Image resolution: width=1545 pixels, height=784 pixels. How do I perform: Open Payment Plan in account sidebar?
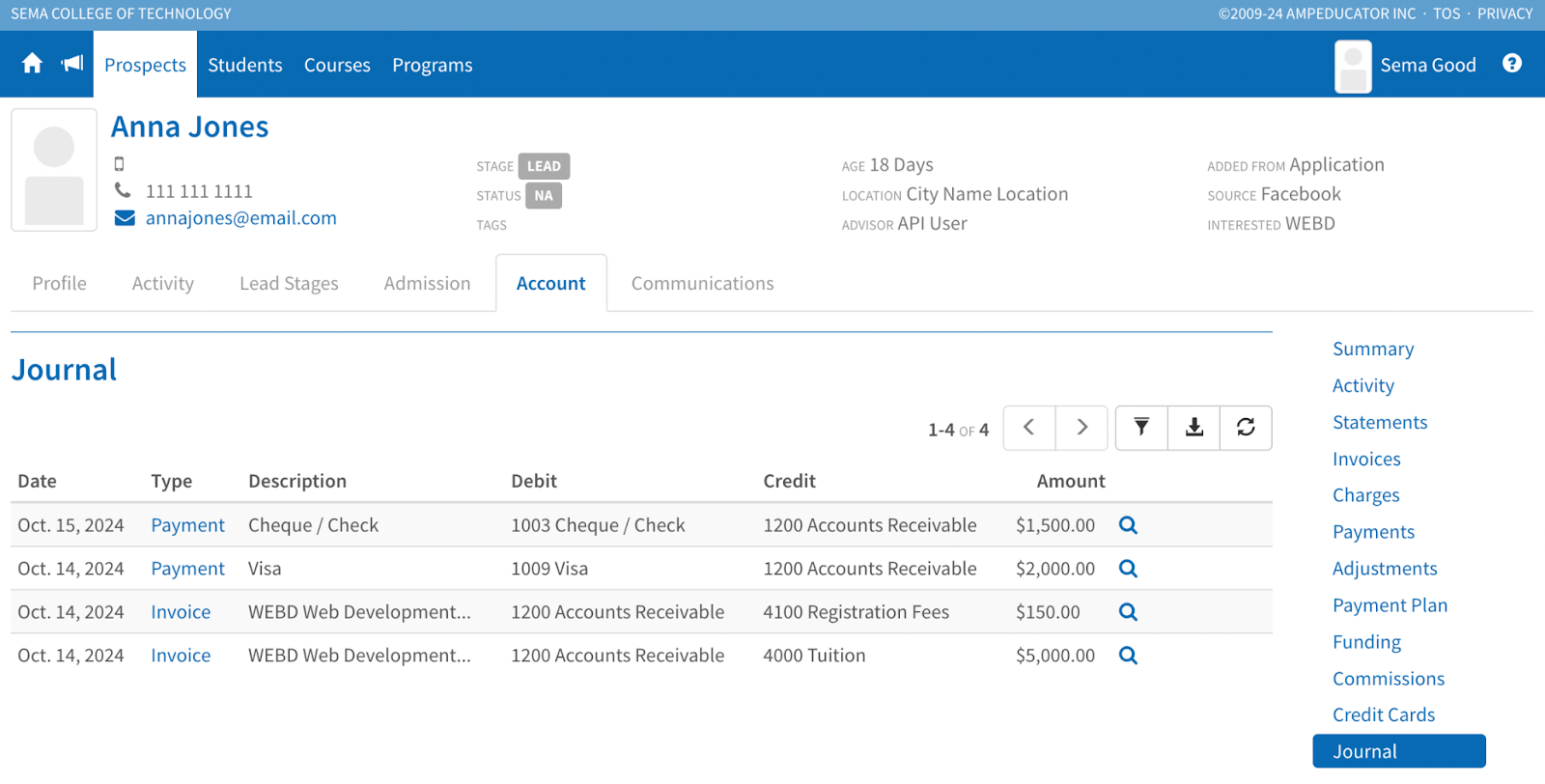click(1390, 605)
